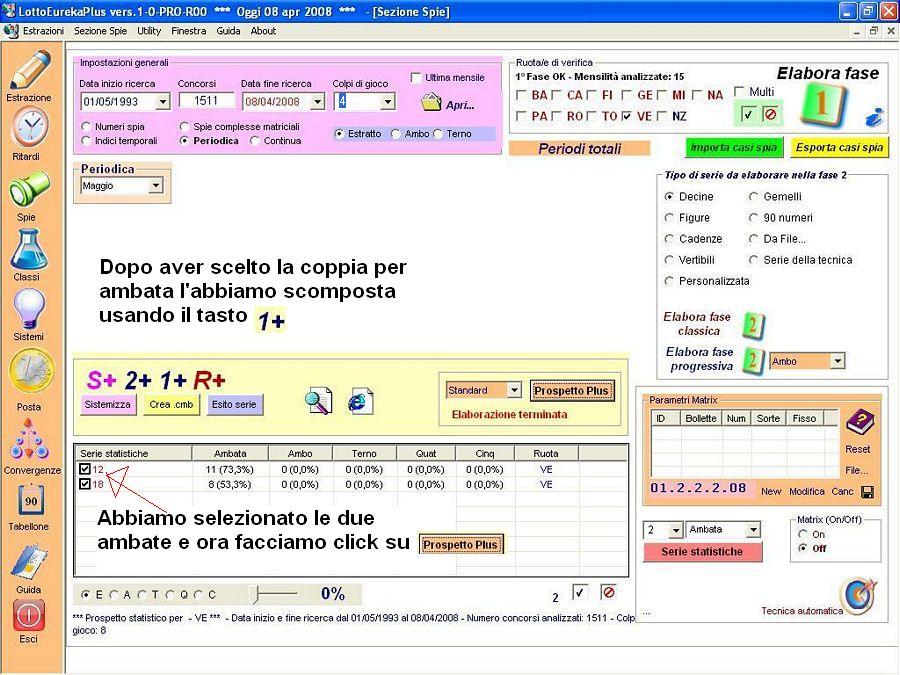
Task: Open the number 2 dropdown
Action: coord(676,530)
